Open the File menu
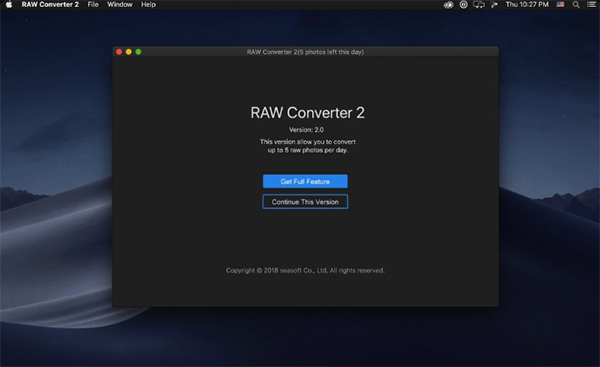600x367 pixels. (x=93, y=5)
